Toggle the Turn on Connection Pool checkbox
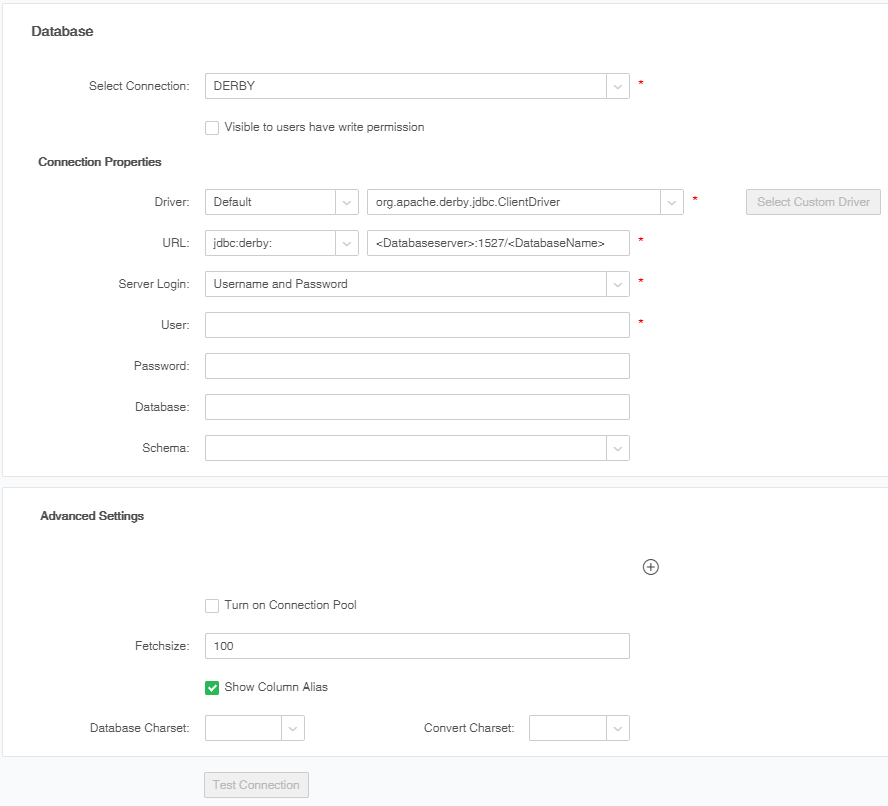The image size is (888, 806). point(212,606)
